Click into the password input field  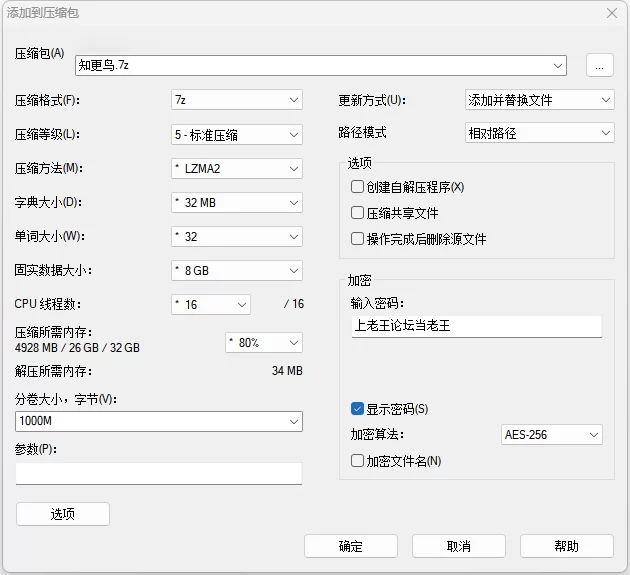(476, 326)
